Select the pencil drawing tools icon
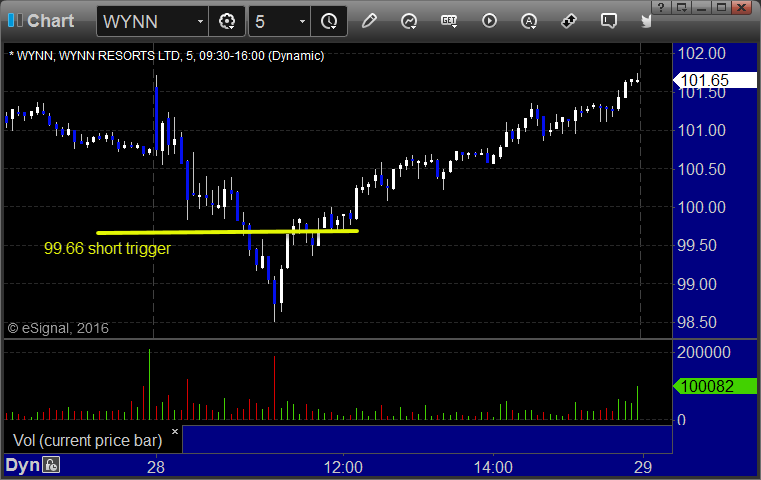 [x=369, y=21]
